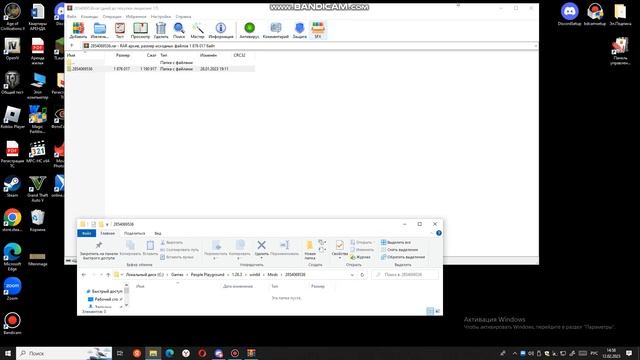The height and width of the screenshot is (360, 640).
Task: Sort WinRAR list by CRC32 column
Action: 239,55
